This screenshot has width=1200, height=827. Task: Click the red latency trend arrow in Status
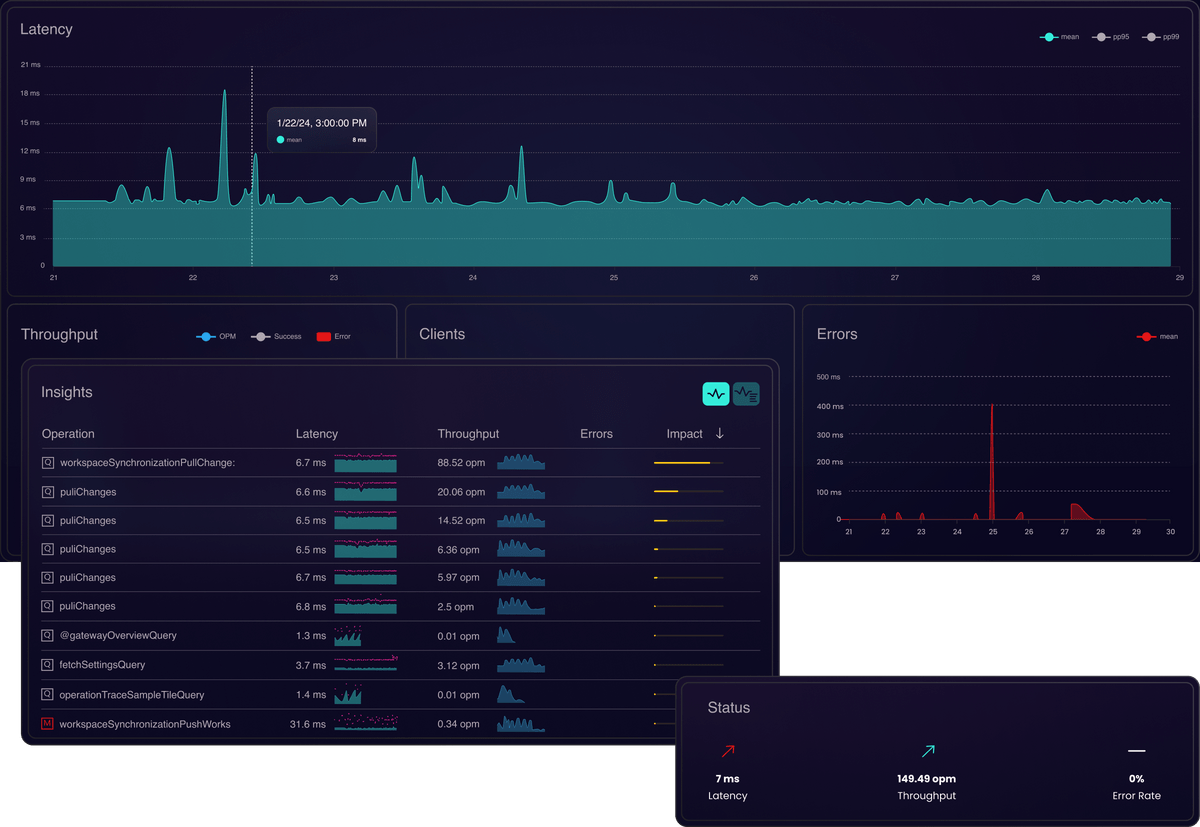(x=727, y=751)
